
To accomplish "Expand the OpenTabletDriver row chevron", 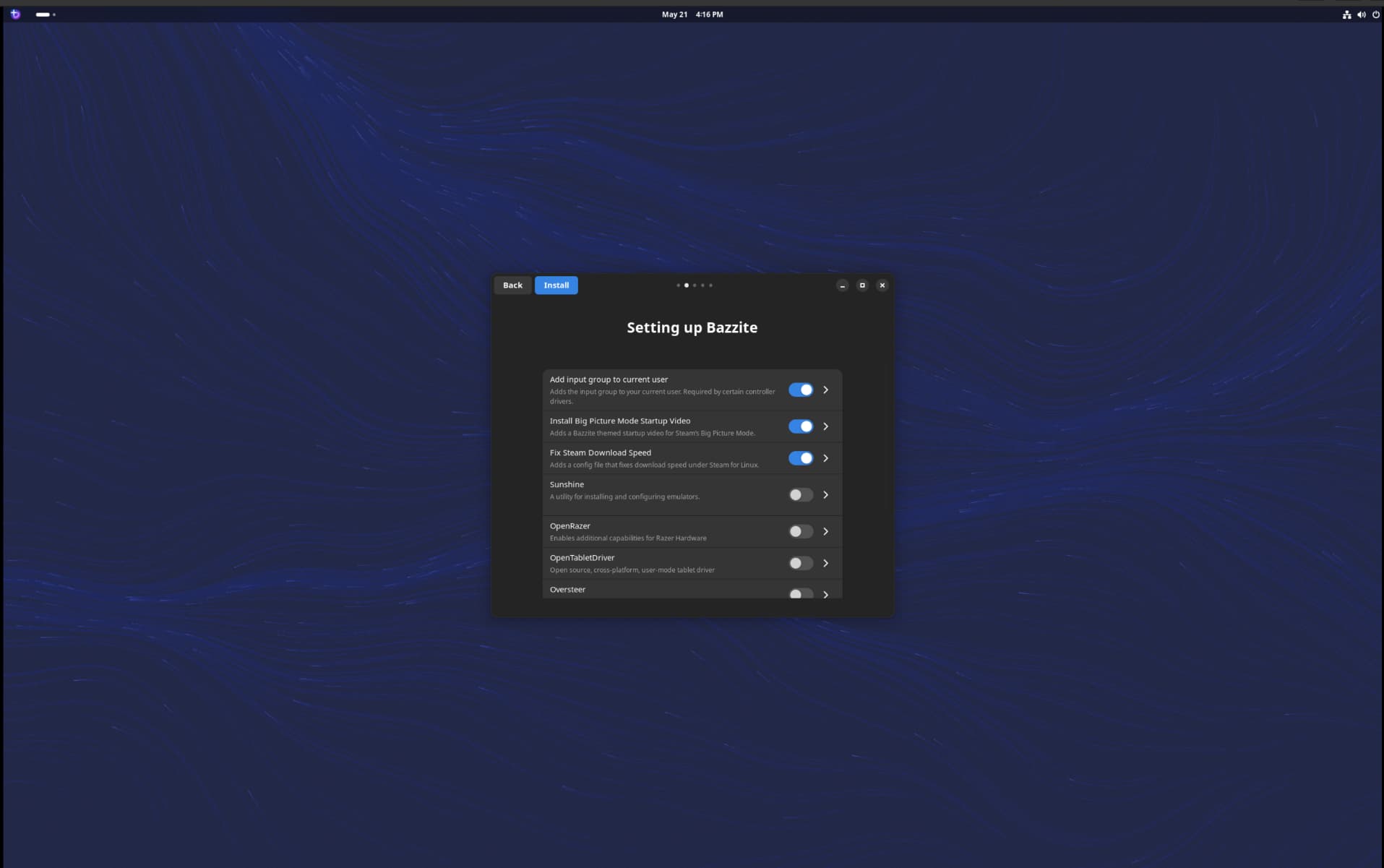I will pyautogui.click(x=825, y=563).
